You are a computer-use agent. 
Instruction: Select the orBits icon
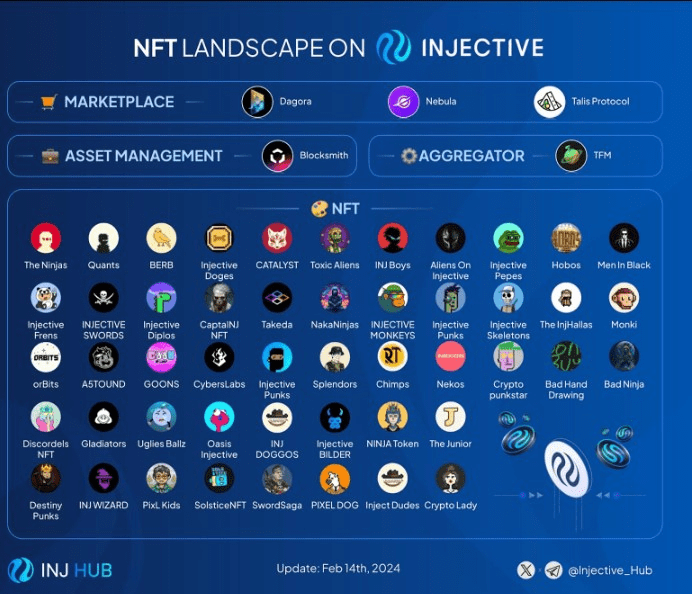point(46,357)
